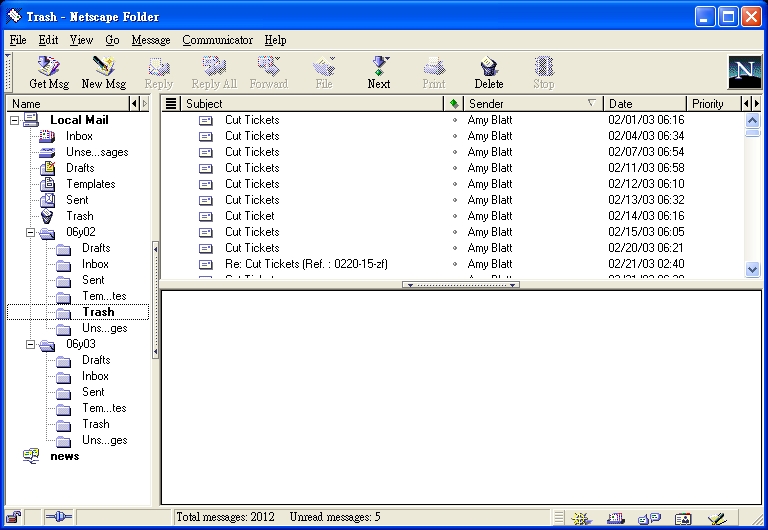
Task: Click the Get Msg toolbar icon
Action: coord(48,72)
